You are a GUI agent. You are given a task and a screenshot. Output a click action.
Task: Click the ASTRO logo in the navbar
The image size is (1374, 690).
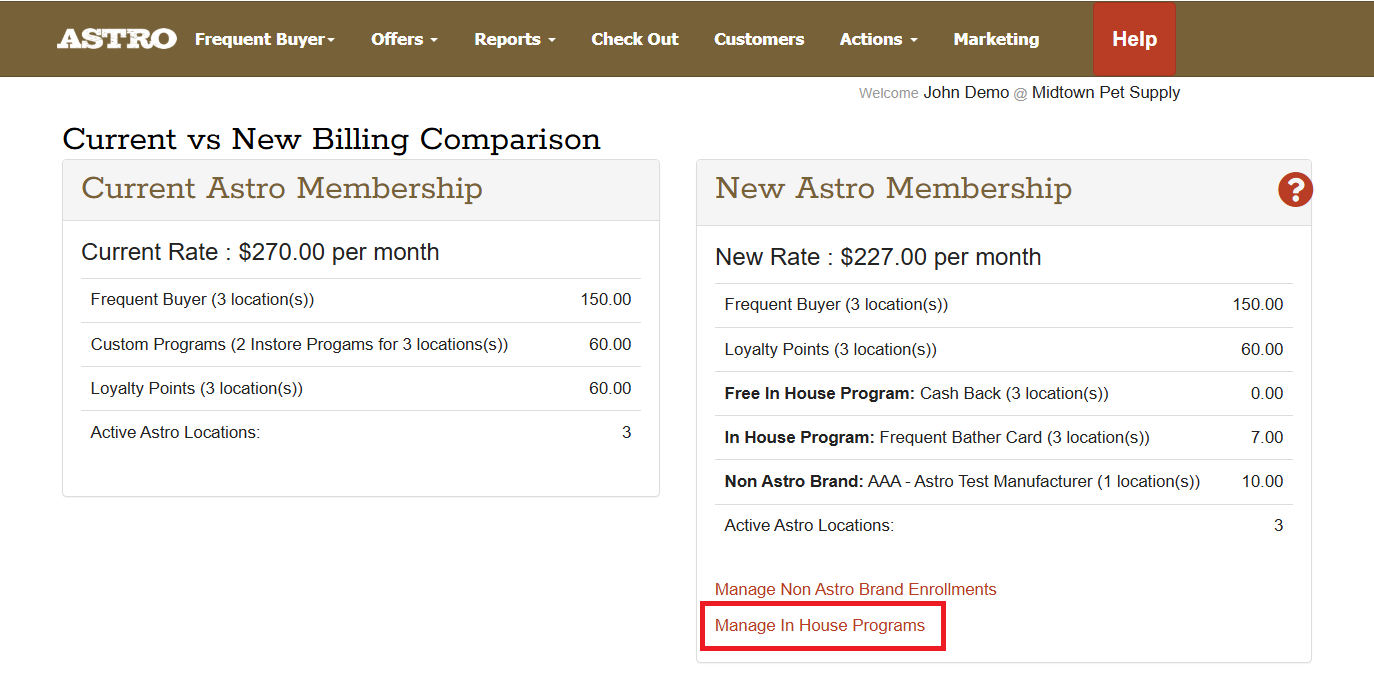[x=116, y=39]
